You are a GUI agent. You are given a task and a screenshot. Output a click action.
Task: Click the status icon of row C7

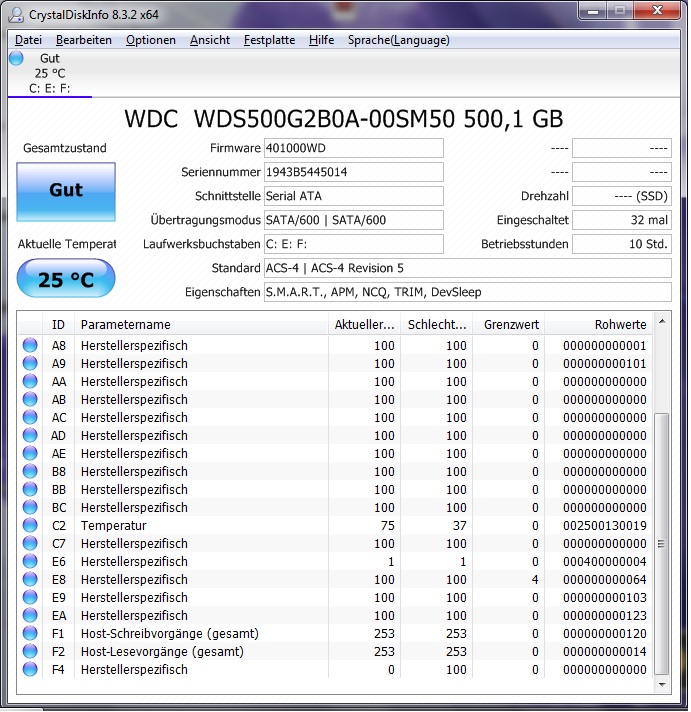pyautogui.click(x=30, y=543)
